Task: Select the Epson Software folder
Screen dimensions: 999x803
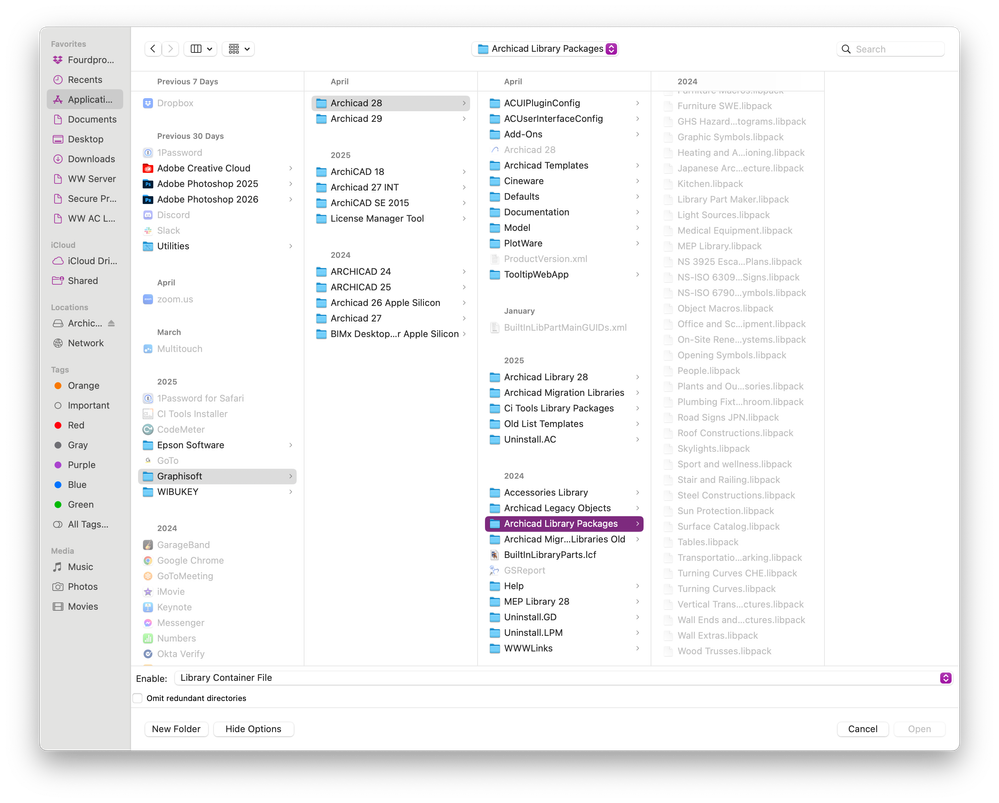Action: pyautogui.click(x=217, y=445)
